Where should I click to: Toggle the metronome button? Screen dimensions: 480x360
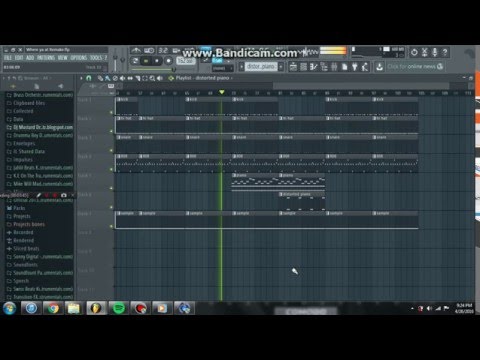(136, 50)
